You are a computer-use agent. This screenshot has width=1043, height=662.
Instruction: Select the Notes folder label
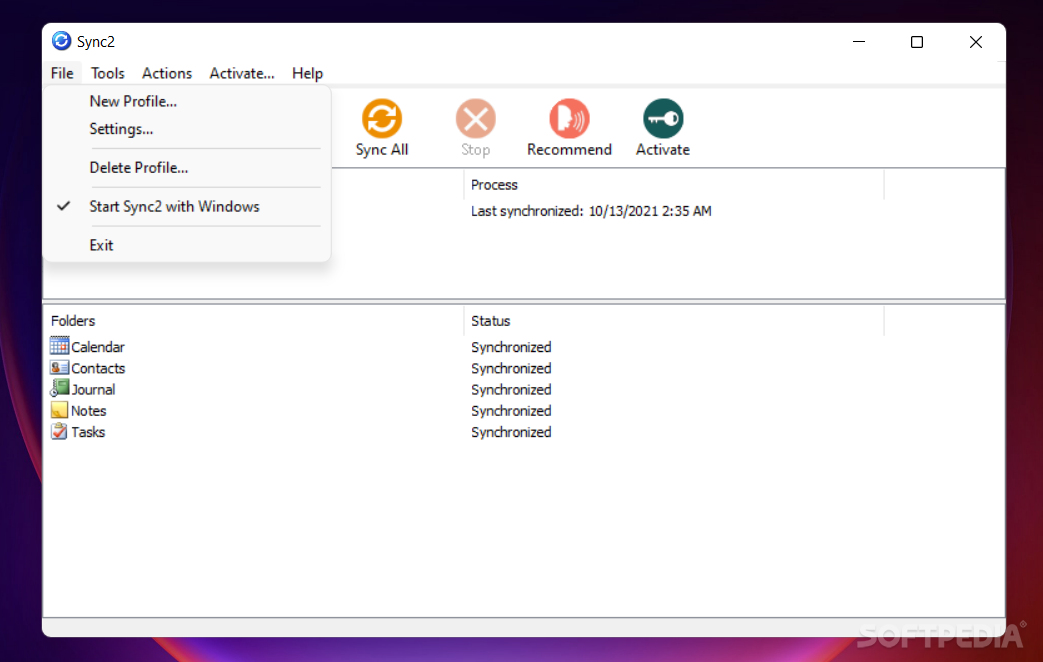88,411
